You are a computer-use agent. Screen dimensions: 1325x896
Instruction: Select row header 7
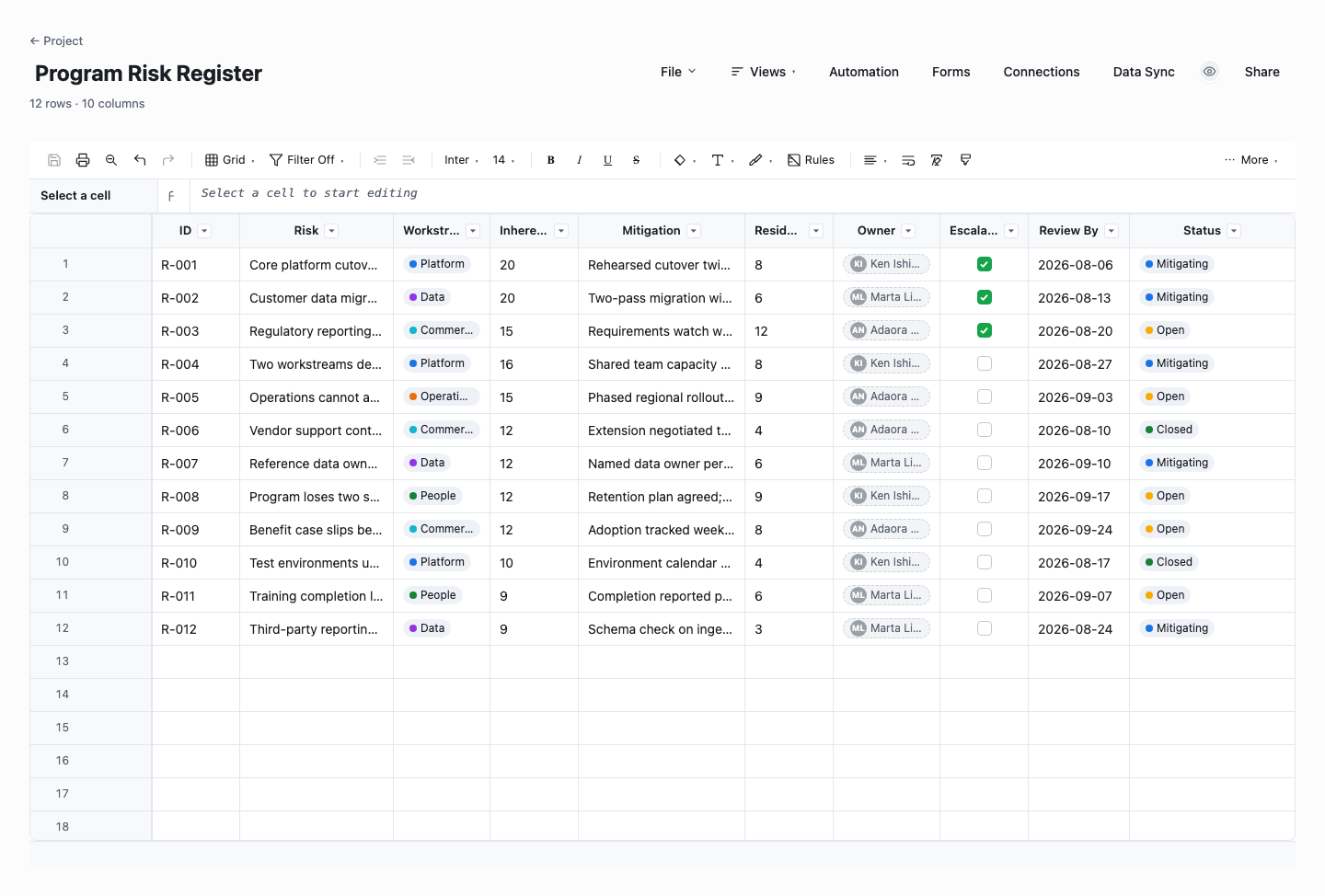pyautogui.click(x=91, y=463)
